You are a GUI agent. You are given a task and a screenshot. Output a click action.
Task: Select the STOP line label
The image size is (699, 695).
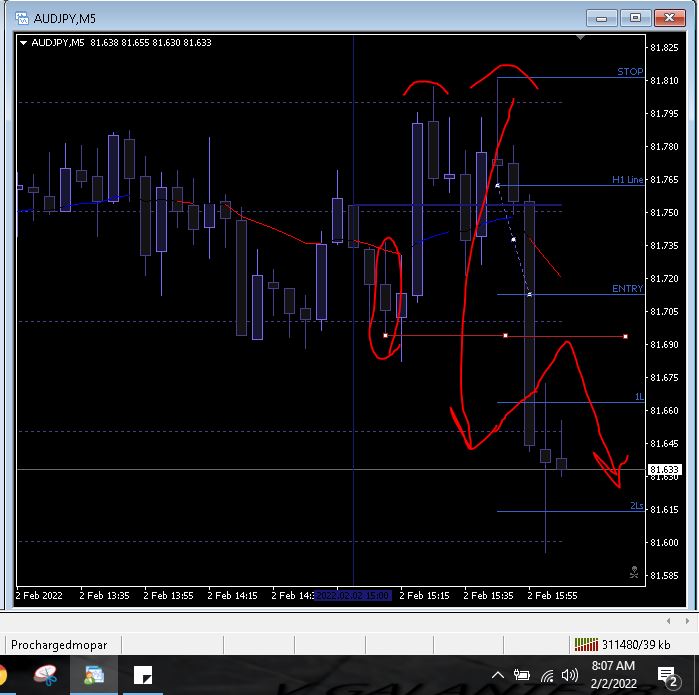(630, 72)
